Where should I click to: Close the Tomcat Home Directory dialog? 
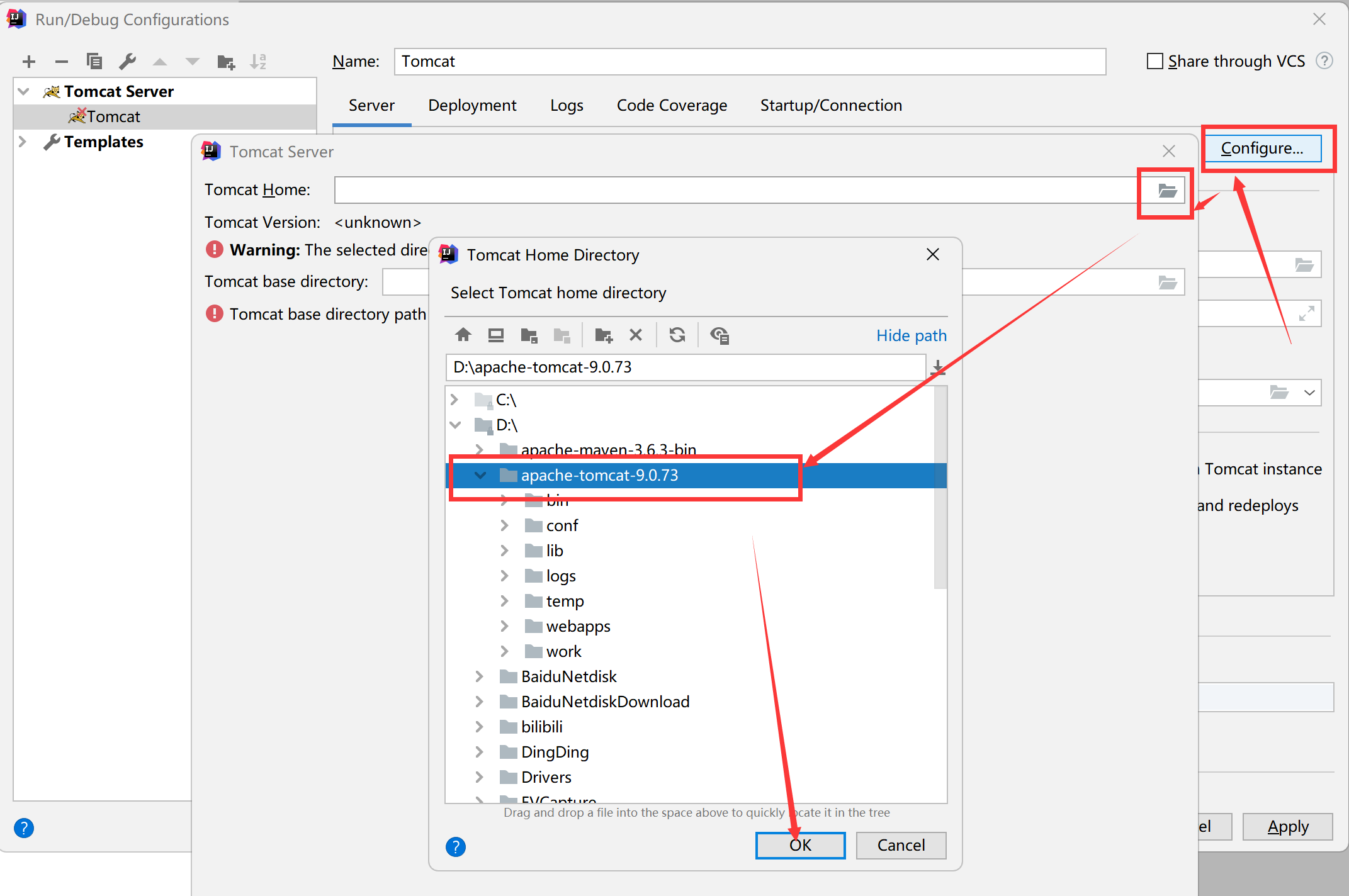[933, 254]
